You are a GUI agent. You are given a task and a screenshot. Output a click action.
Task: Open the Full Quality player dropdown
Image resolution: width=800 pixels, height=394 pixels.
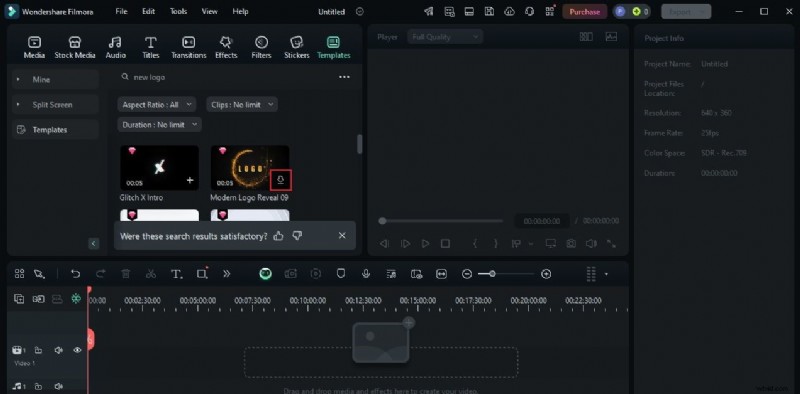(445, 37)
